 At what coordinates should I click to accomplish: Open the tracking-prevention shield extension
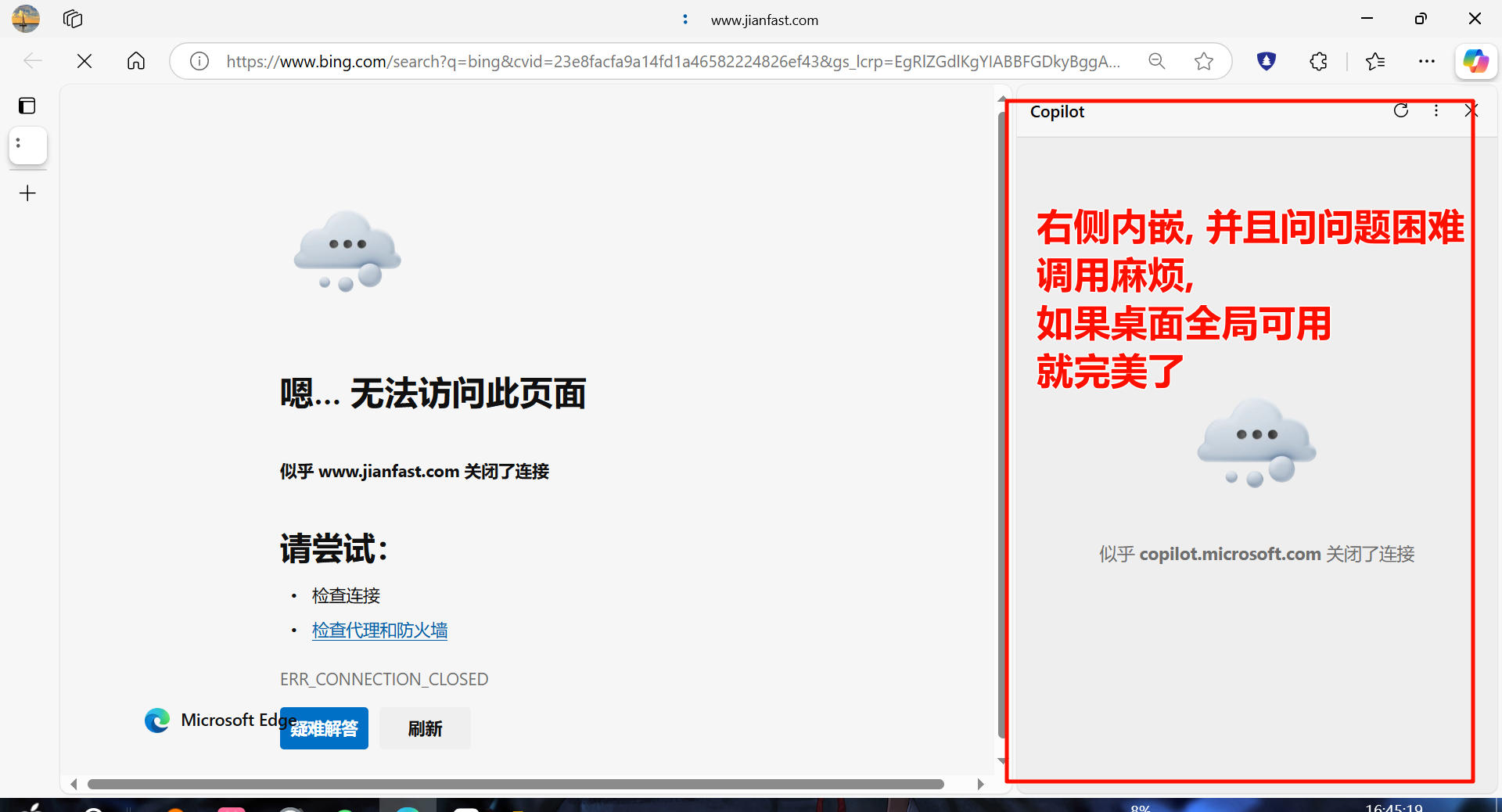1267,61
